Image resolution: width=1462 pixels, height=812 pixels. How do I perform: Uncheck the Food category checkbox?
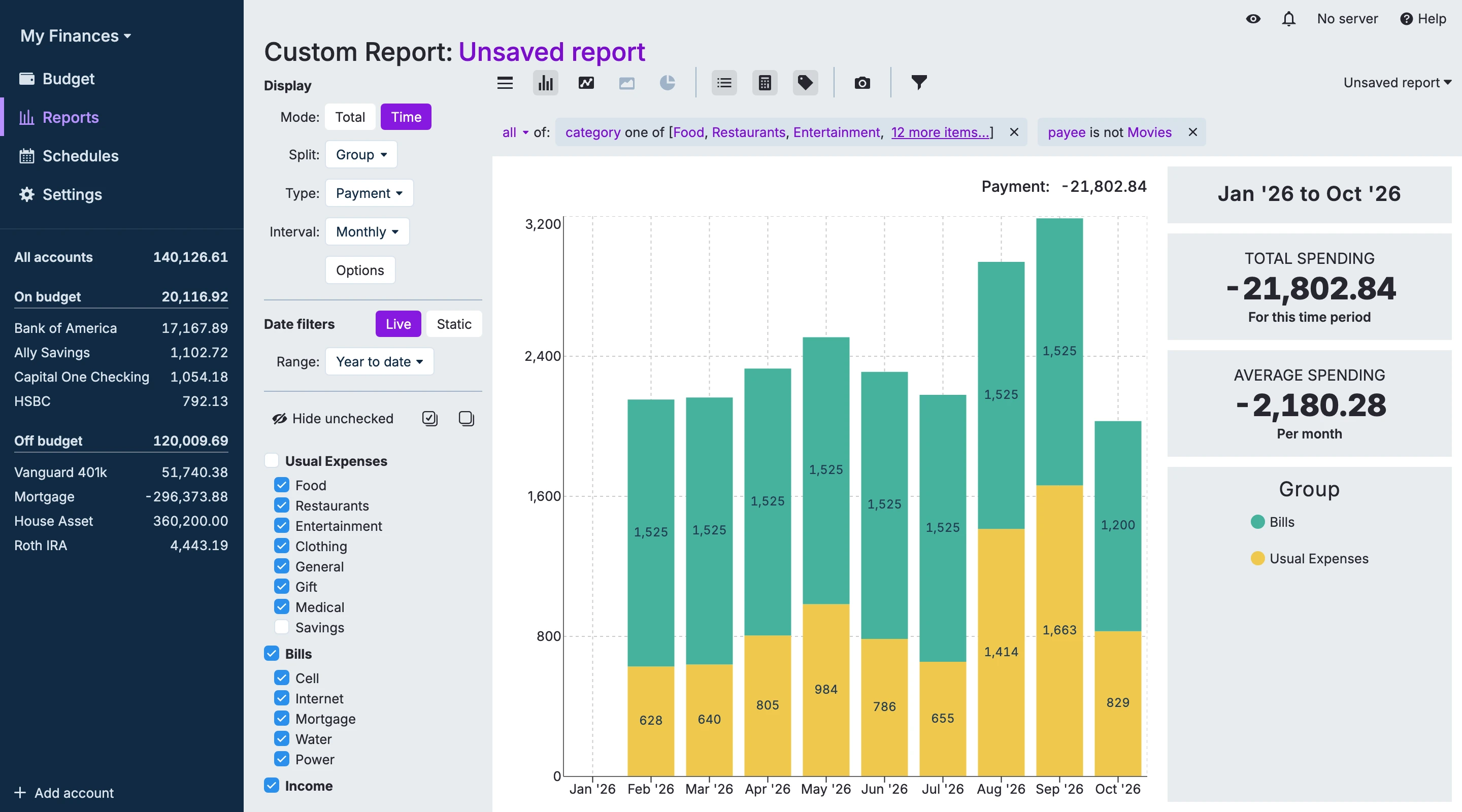[x=282, y=485]
